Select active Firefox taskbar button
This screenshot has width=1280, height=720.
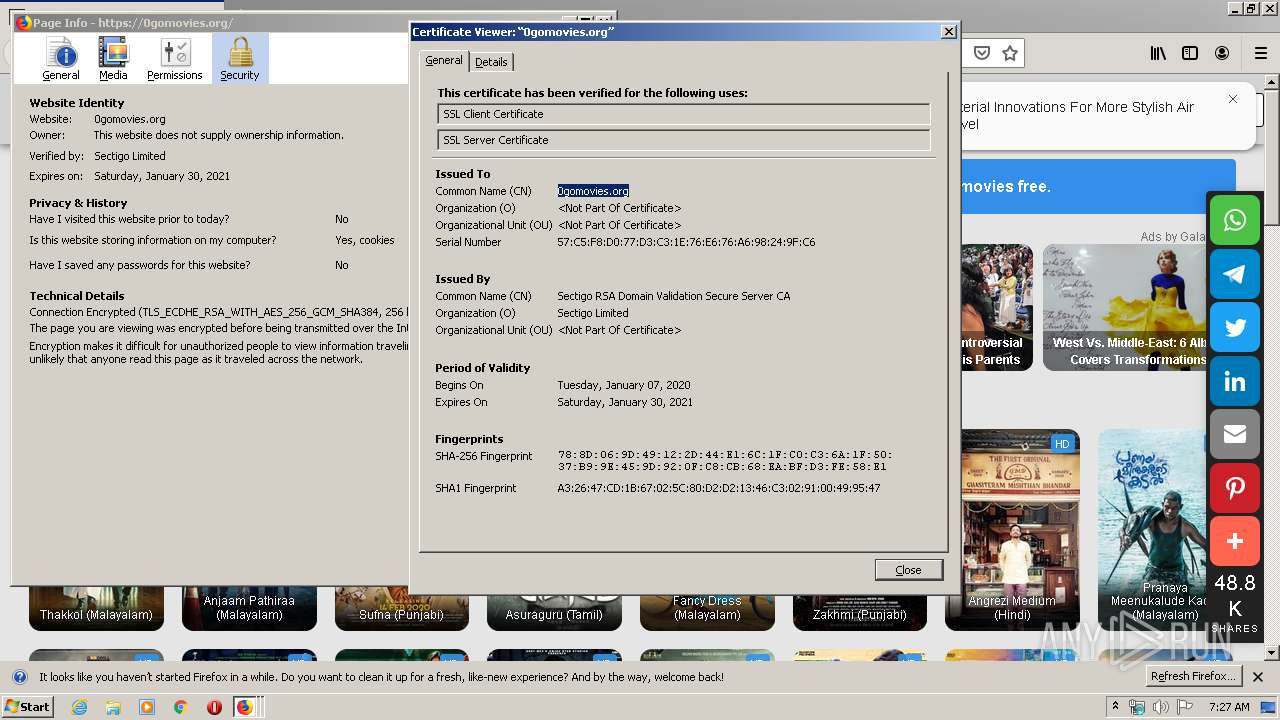244,707
